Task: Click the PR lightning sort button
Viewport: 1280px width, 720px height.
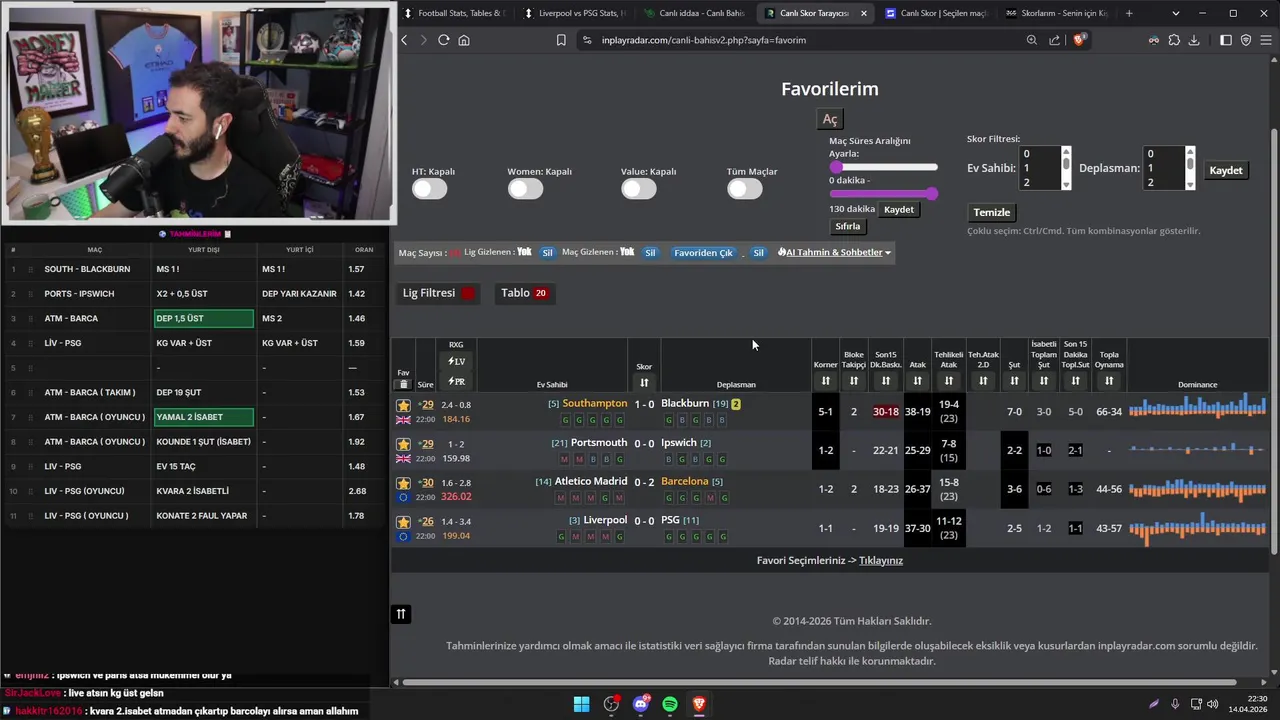Action: 456,381
